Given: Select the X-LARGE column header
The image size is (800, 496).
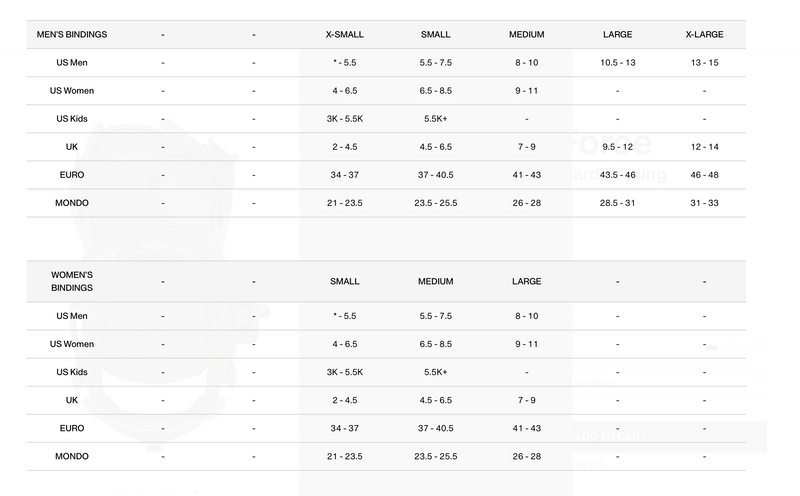Looking at the screenshot, I should point(704,34).
